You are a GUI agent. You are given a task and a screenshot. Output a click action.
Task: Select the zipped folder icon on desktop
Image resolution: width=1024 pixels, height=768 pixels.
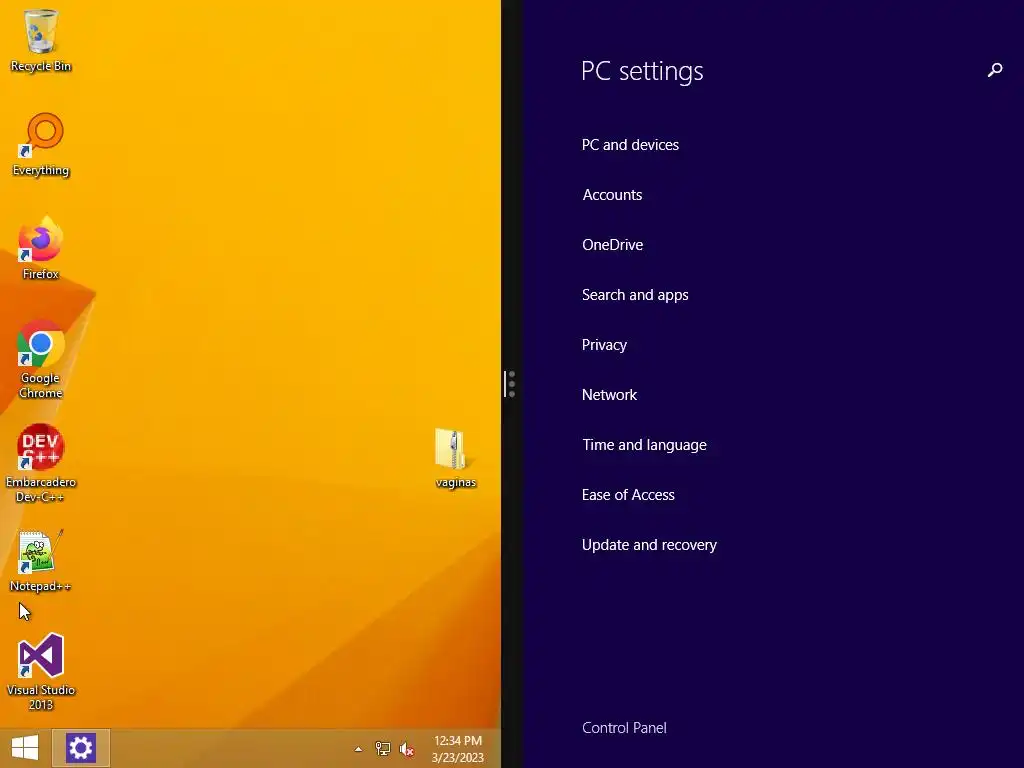(x=455, y=458)
